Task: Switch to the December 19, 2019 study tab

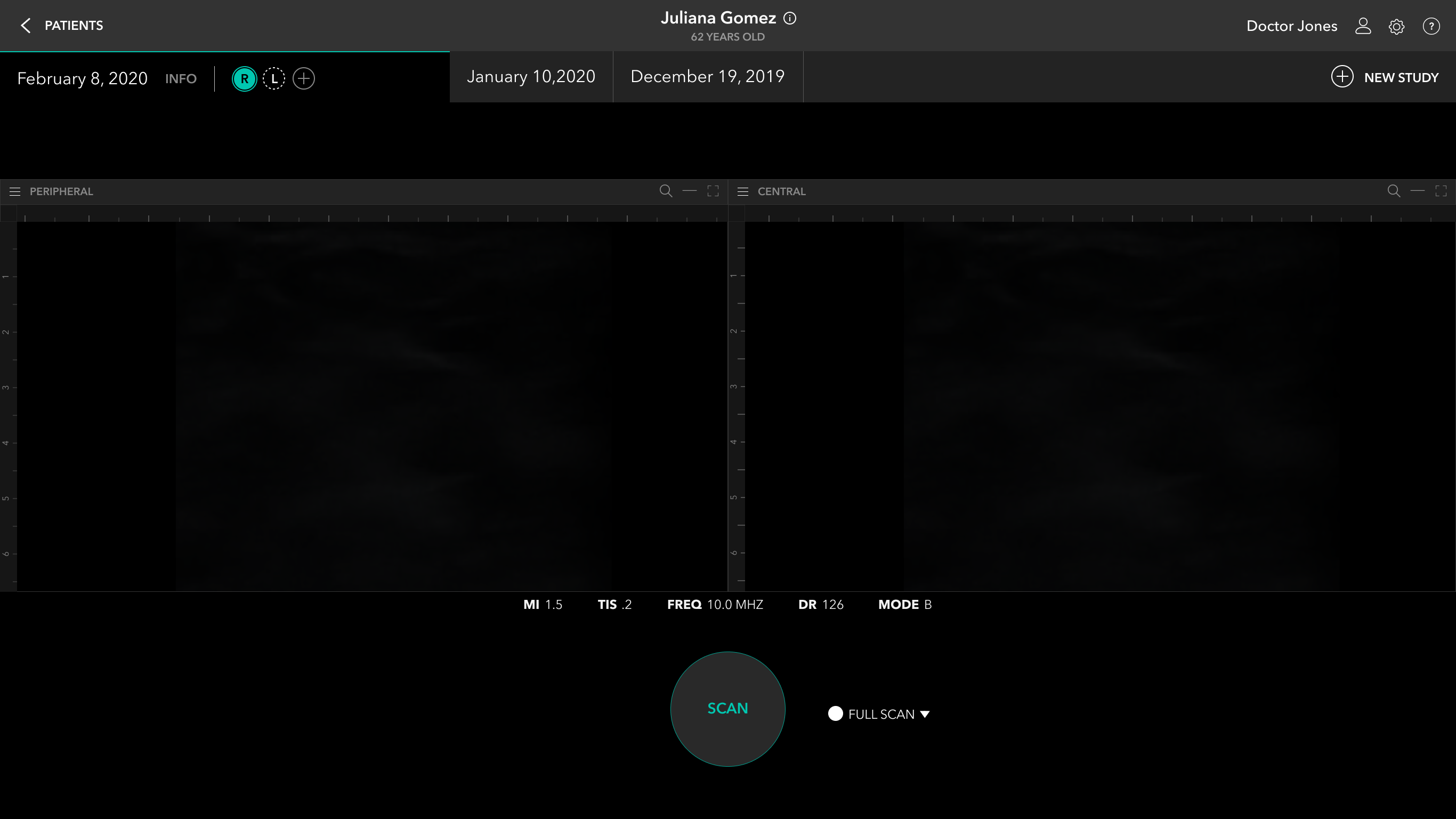Action: tap(707, 77)
